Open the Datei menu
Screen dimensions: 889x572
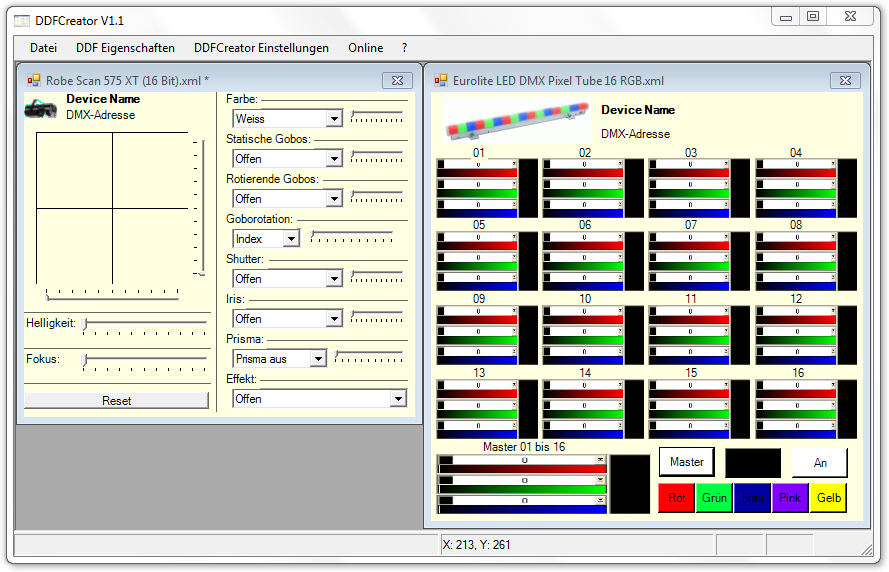[43, 48]
